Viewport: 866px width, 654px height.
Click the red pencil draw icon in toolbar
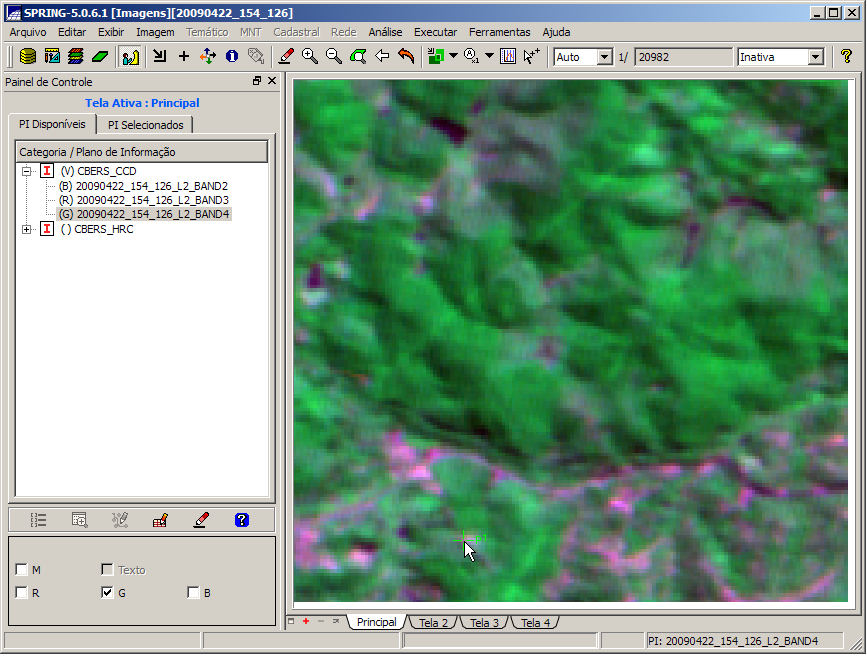coord(286,57)
